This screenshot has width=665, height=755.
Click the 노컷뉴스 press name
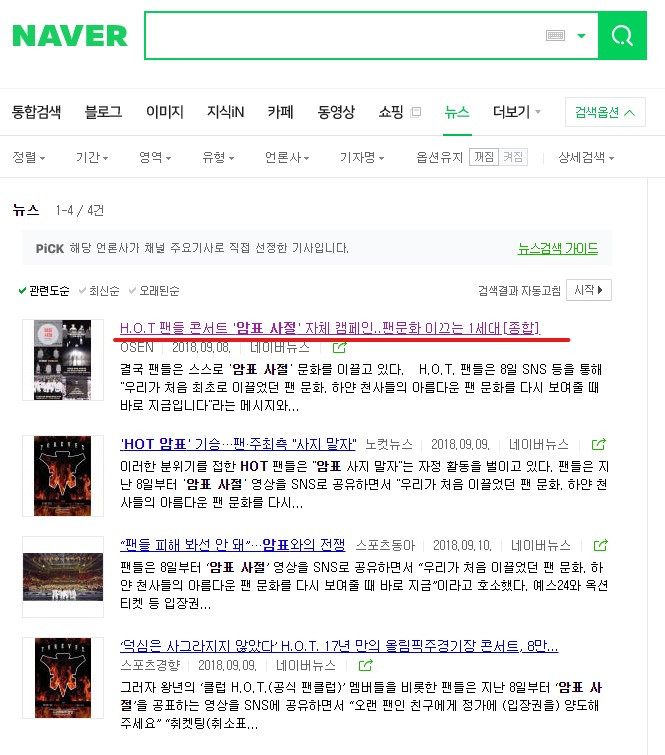point(389,444)
